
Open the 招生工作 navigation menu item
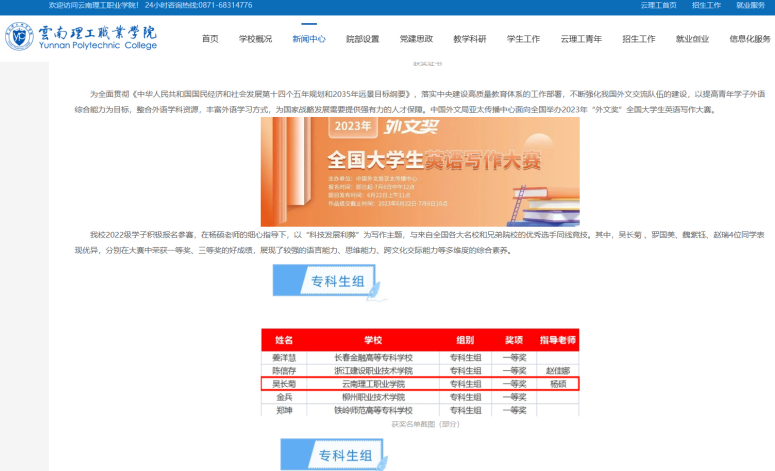tap(639, 39)
